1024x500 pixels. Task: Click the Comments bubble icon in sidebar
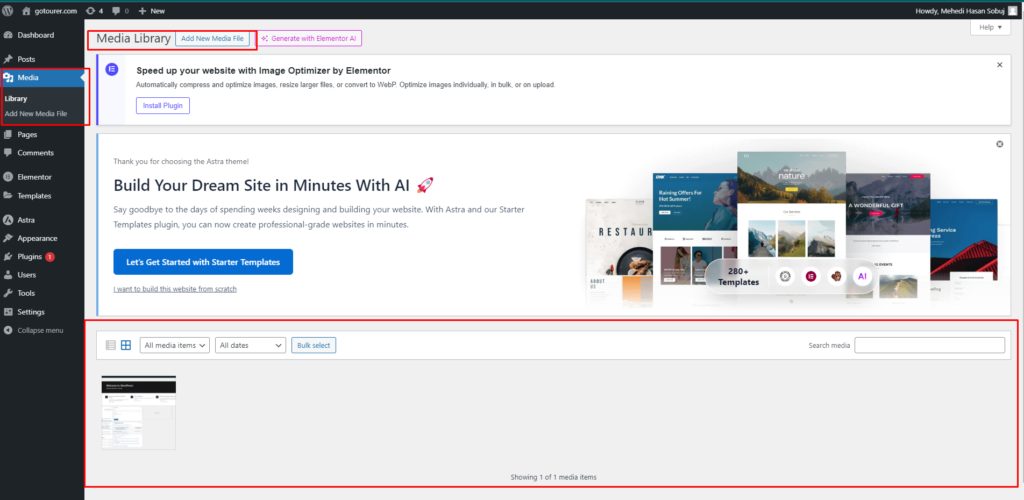[8, 153]
